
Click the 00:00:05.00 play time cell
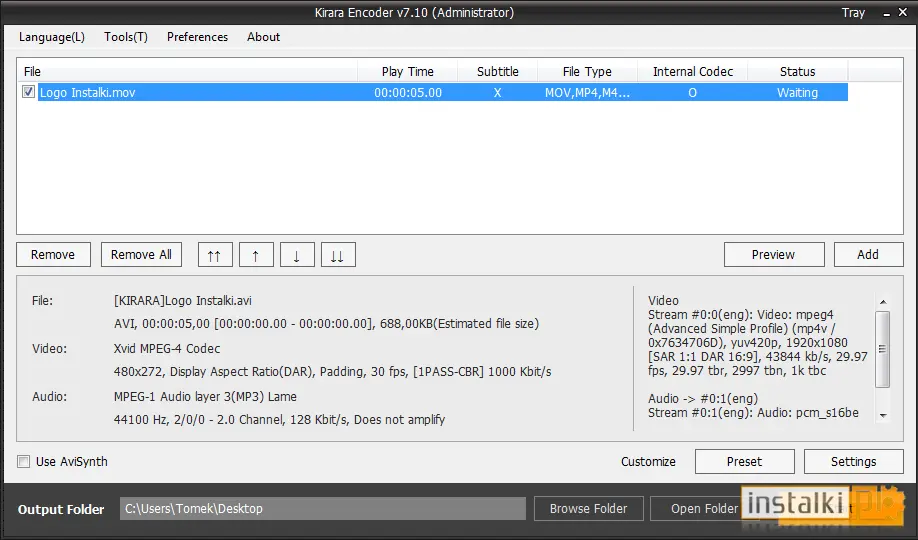[408, 93]
